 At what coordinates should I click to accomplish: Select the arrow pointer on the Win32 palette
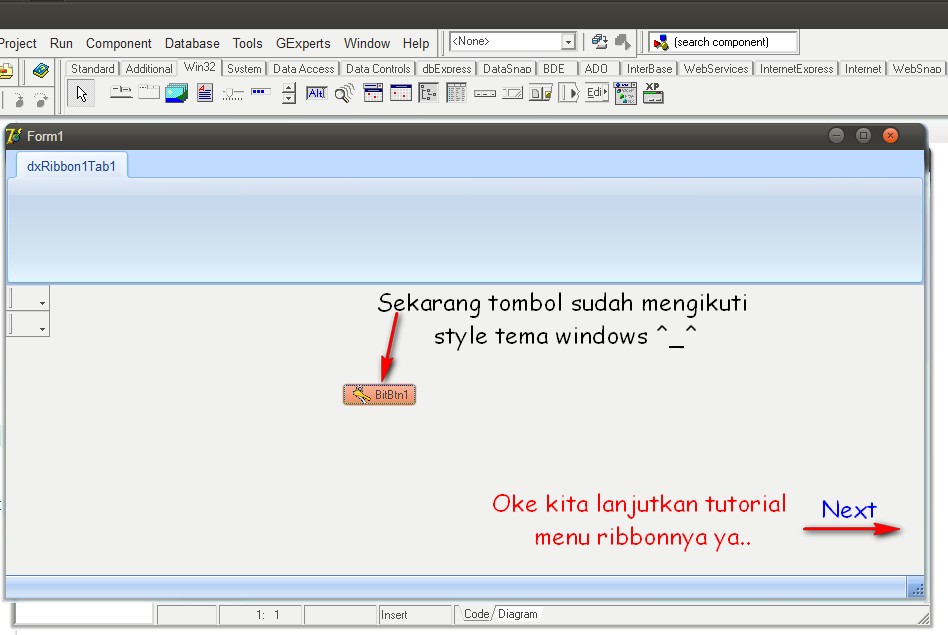[x=80, y=92]
